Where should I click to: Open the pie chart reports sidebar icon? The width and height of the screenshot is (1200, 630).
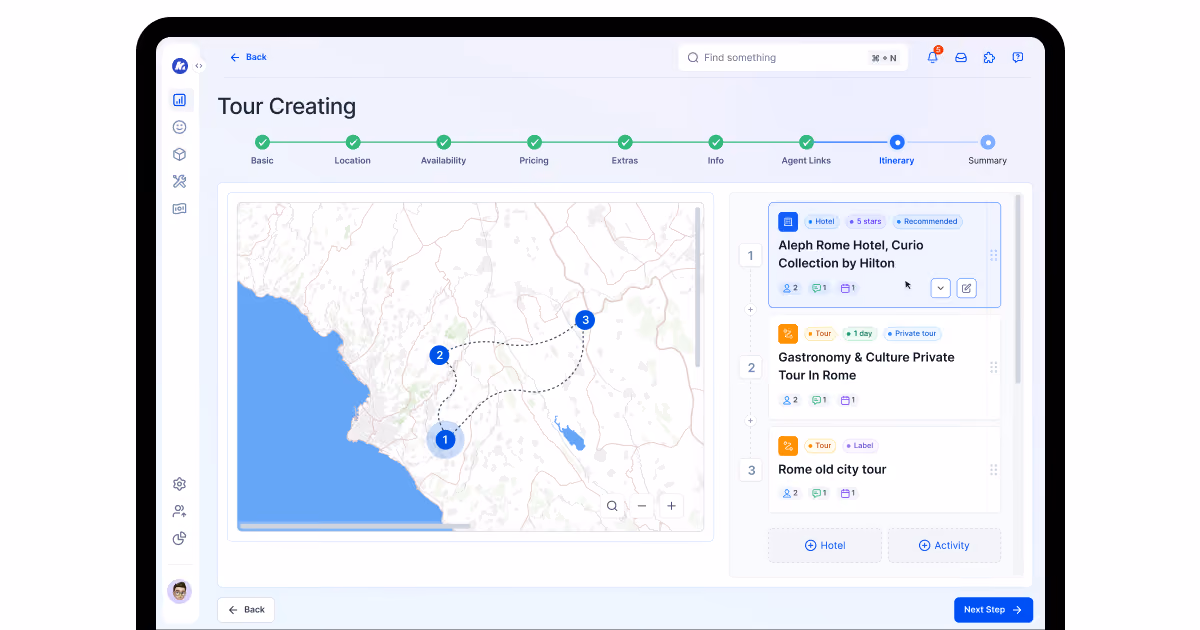pos(180,538)
